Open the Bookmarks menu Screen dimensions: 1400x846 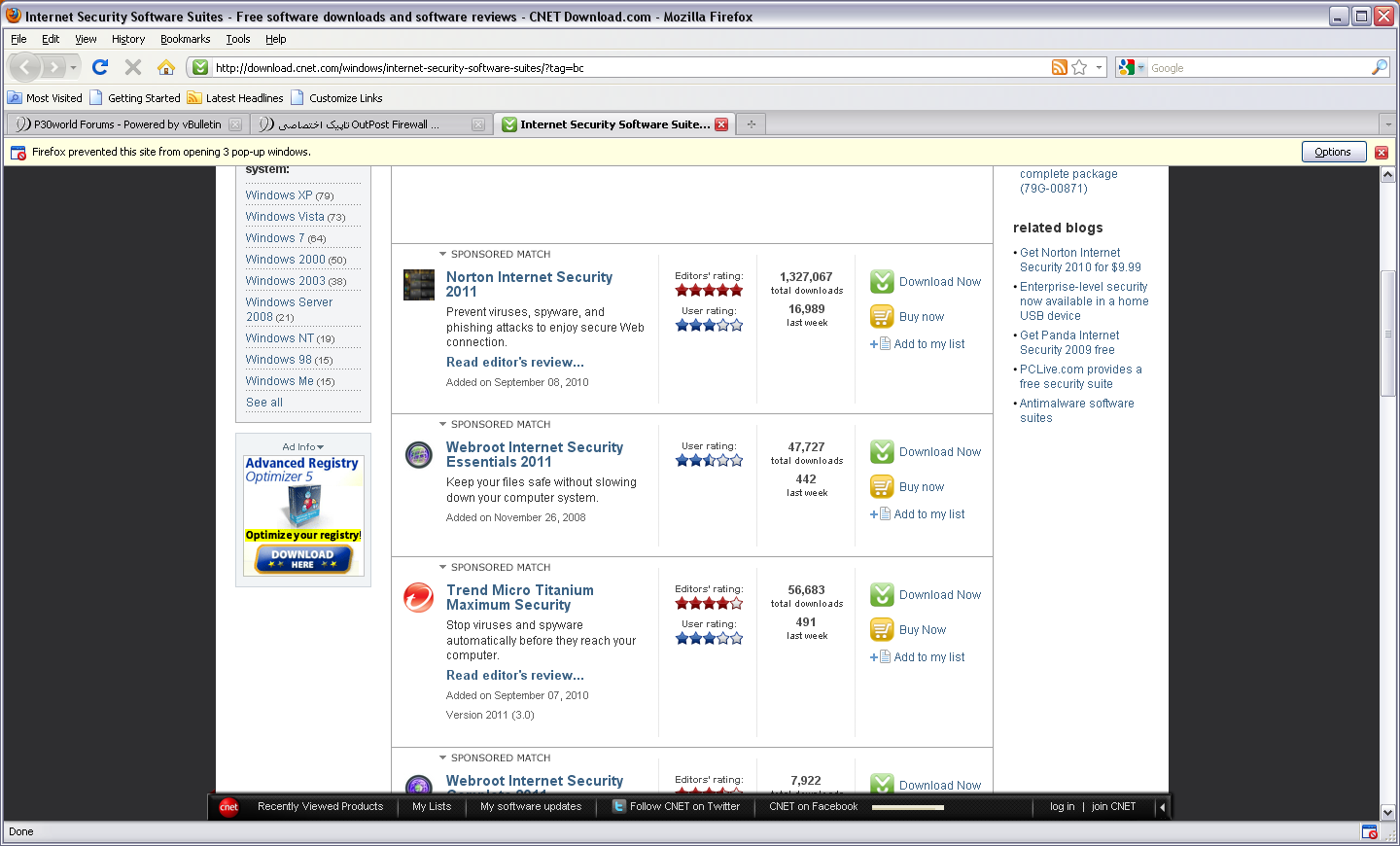point(185,39)
